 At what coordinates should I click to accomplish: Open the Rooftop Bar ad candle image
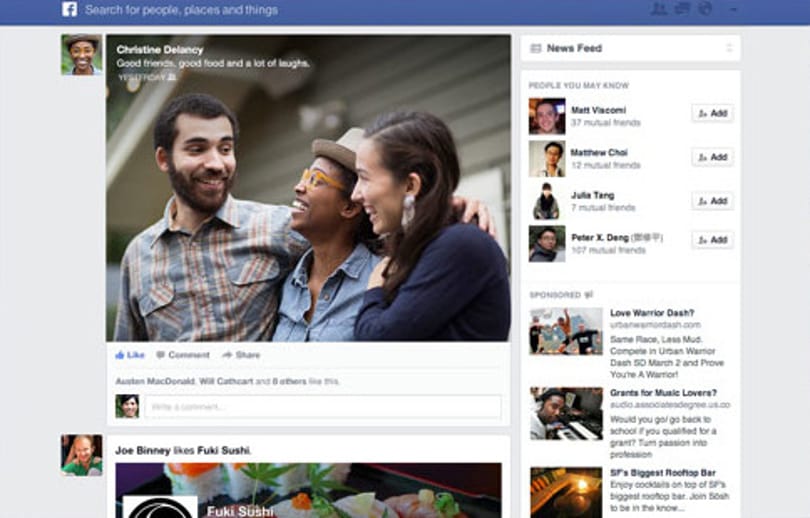click(x=566, y=493)
